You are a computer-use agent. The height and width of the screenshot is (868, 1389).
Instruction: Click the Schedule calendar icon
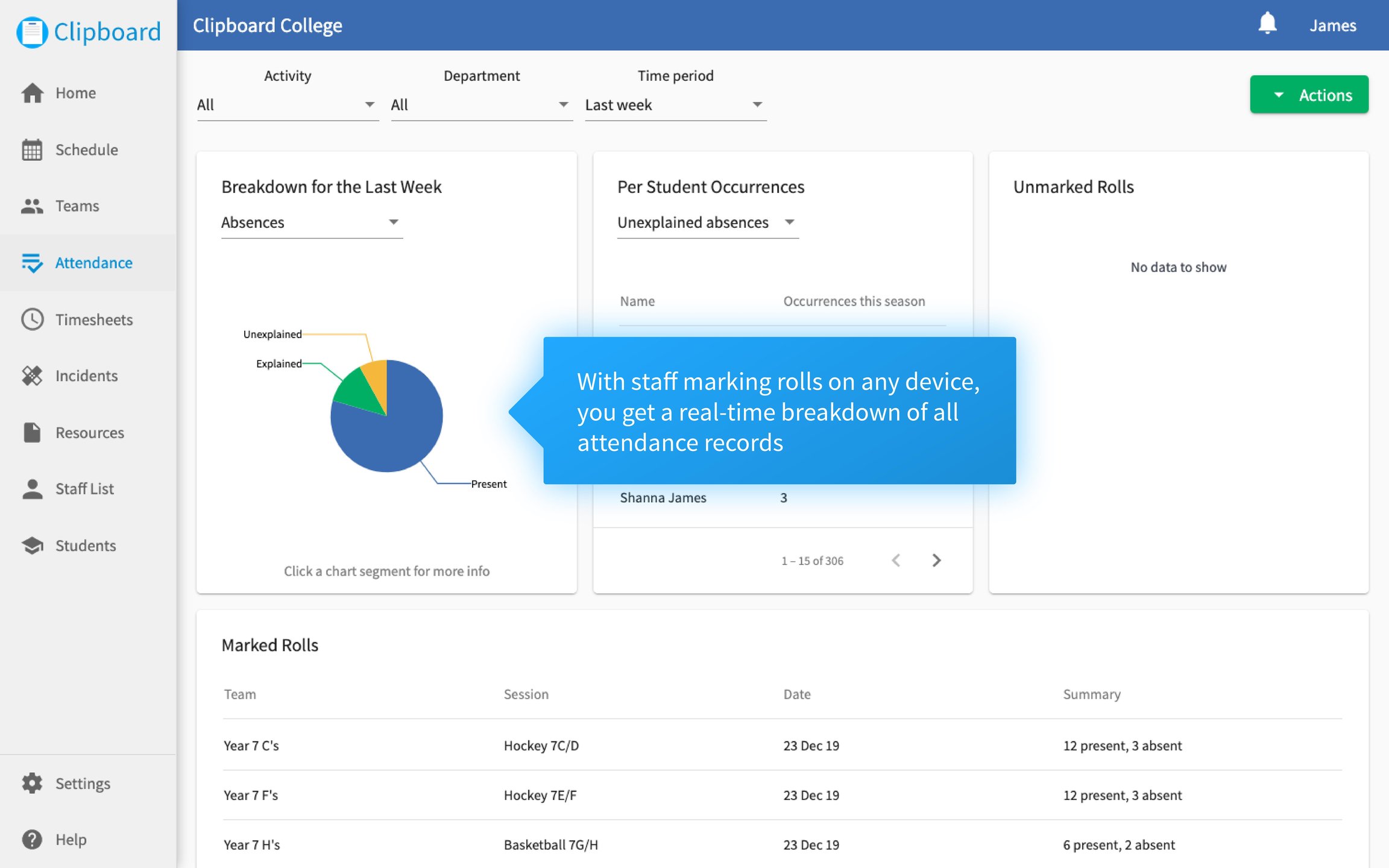[x=32, y=149]
